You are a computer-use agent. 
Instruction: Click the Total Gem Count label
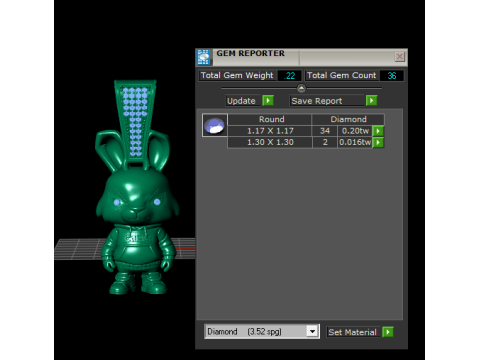click(x=341, y=75)
